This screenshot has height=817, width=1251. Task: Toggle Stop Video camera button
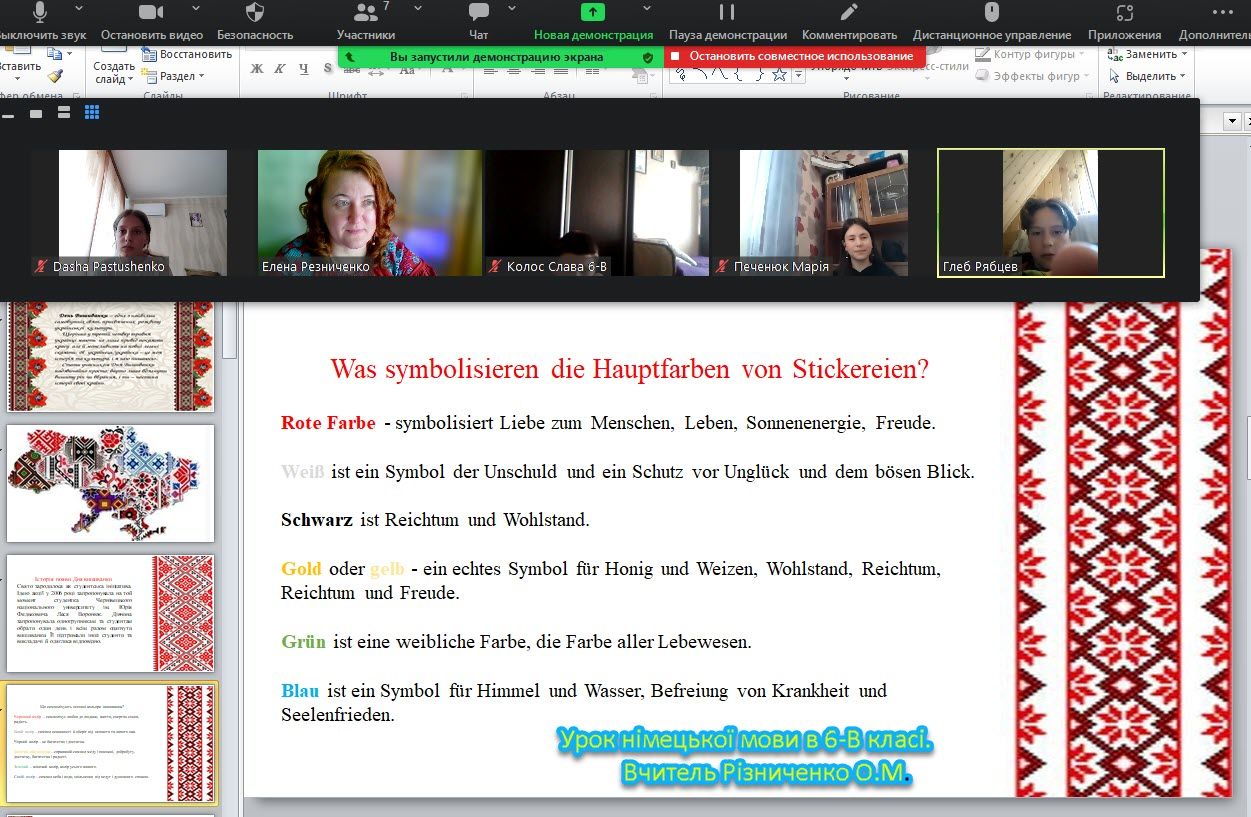point(151,14)
